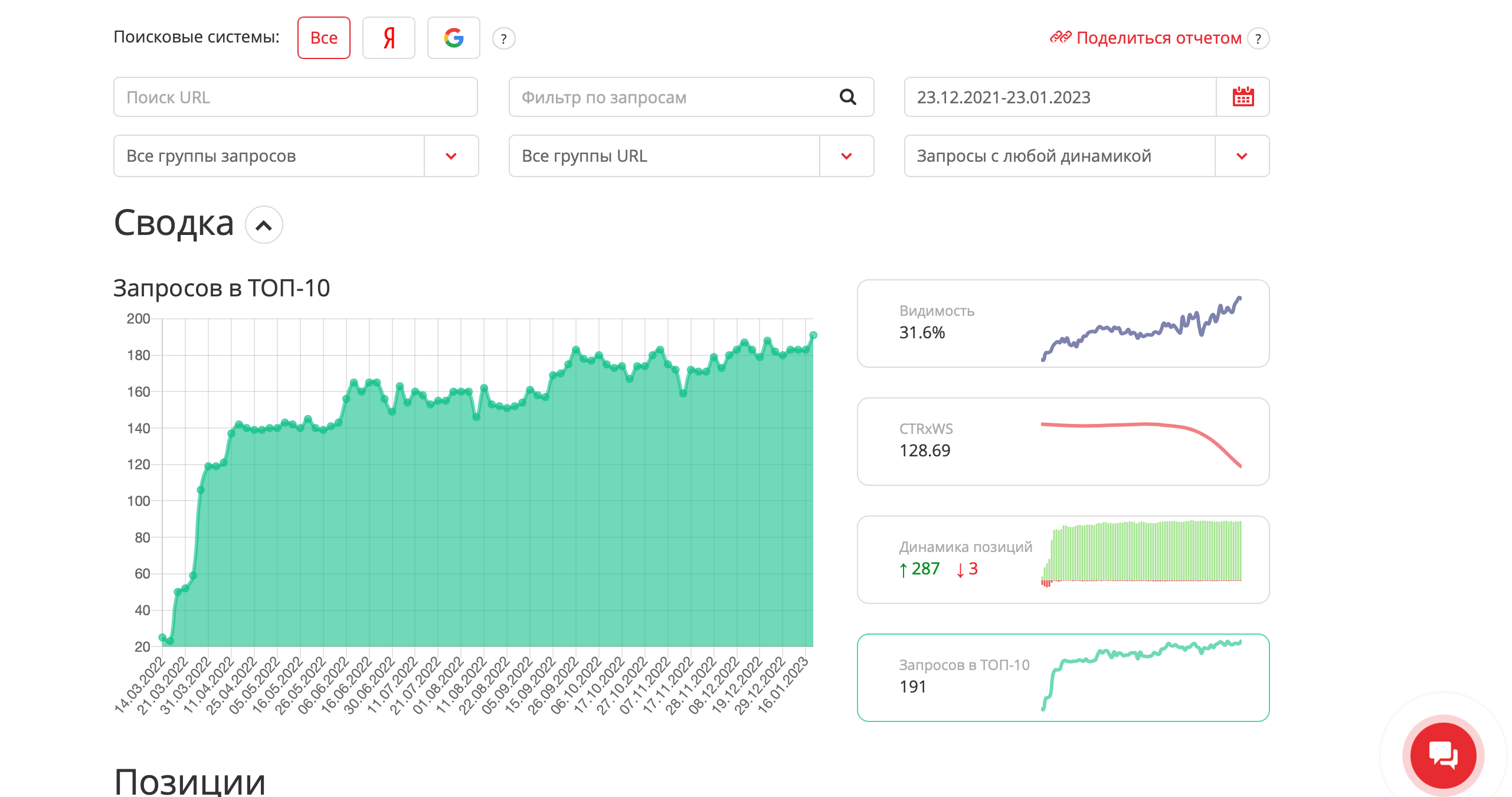This screenshot has height=797, width=1512.
Task: Select the Google search engine filter
Action: pyautogui.click(x=453, y=38)
